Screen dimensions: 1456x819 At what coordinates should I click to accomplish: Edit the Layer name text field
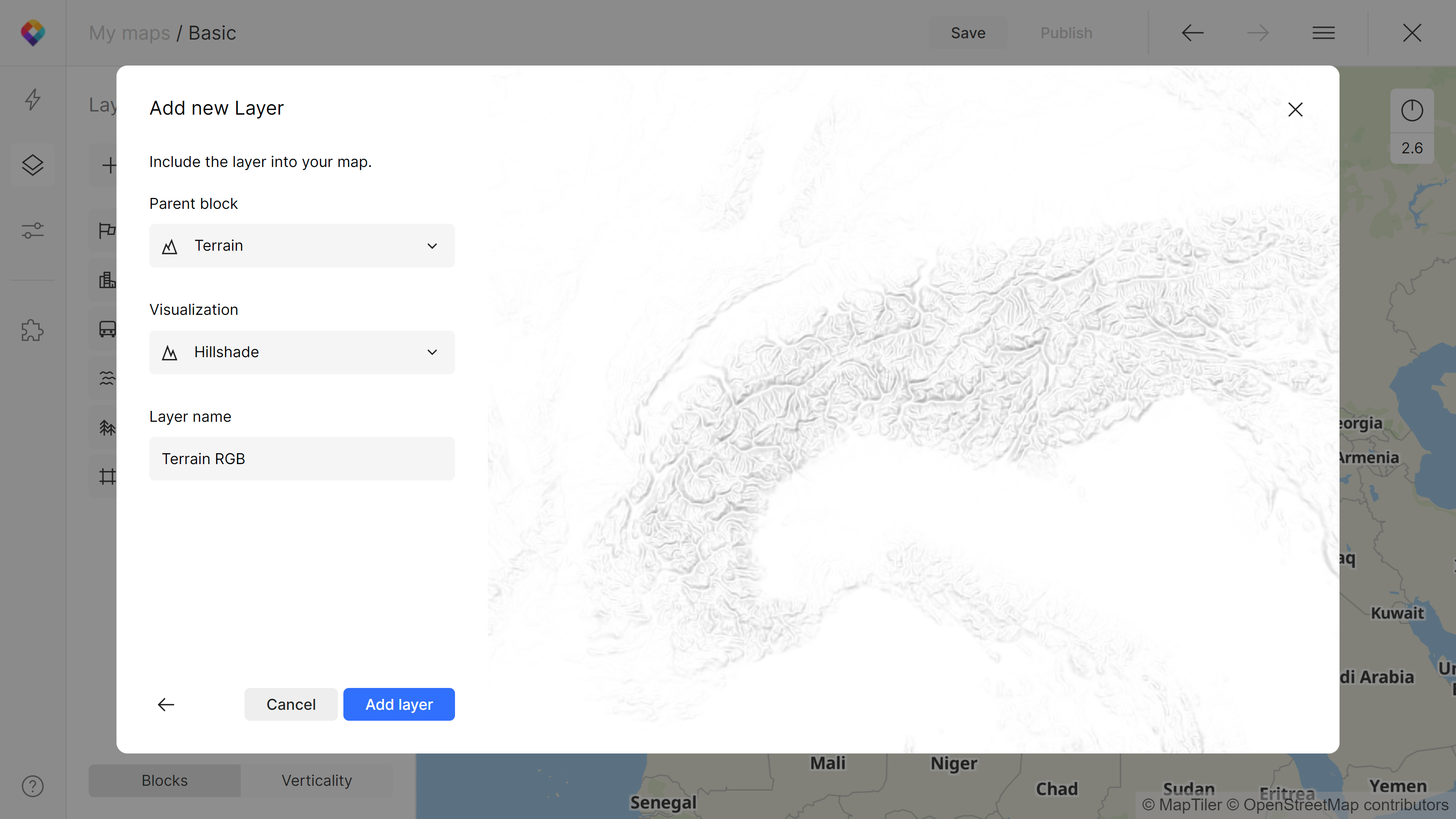(302, 458)
